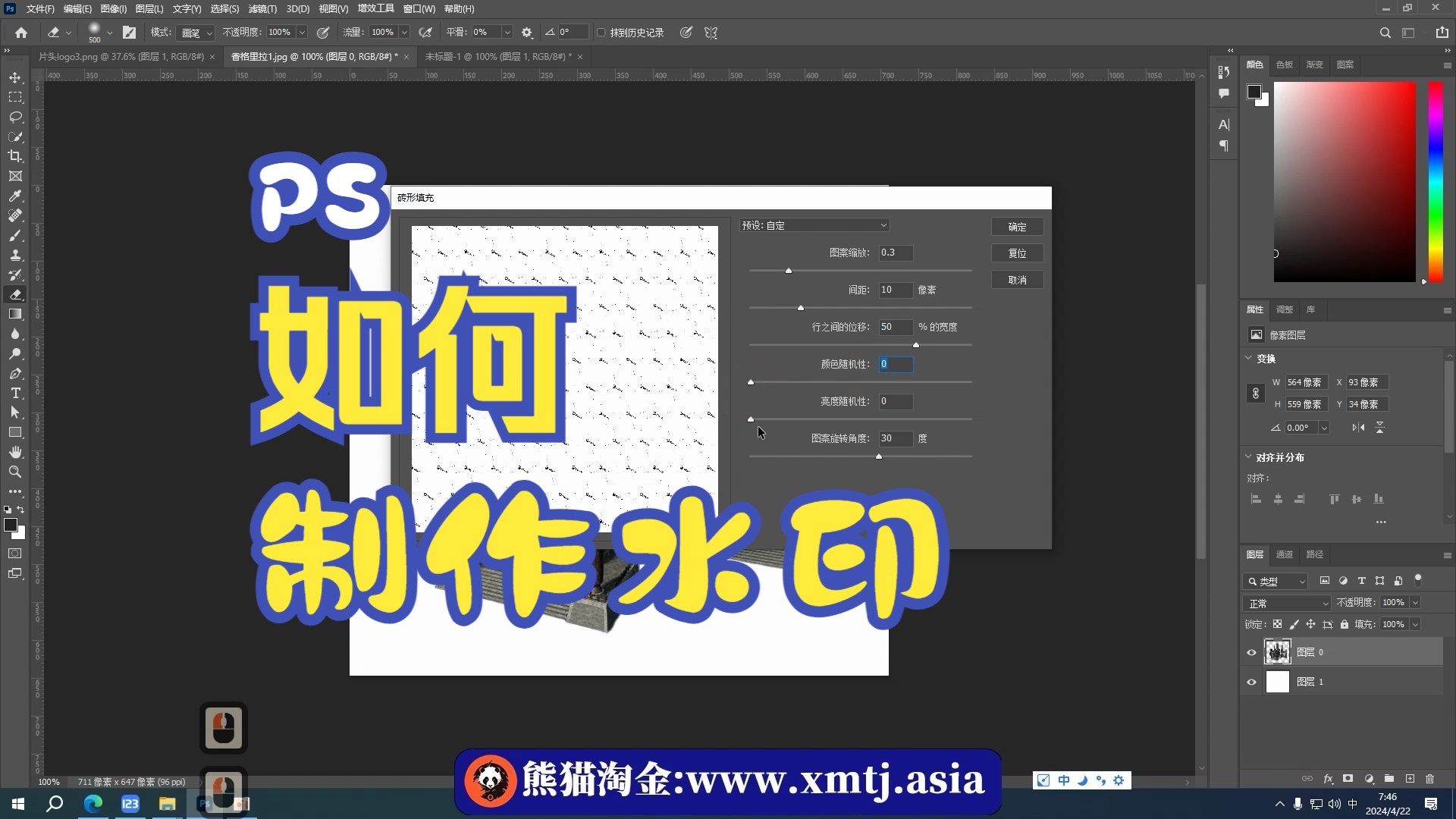Screen dimensions: 1456x819
Task: Open 图层 menu in menu bar
Action: click(x=147, y=8)
